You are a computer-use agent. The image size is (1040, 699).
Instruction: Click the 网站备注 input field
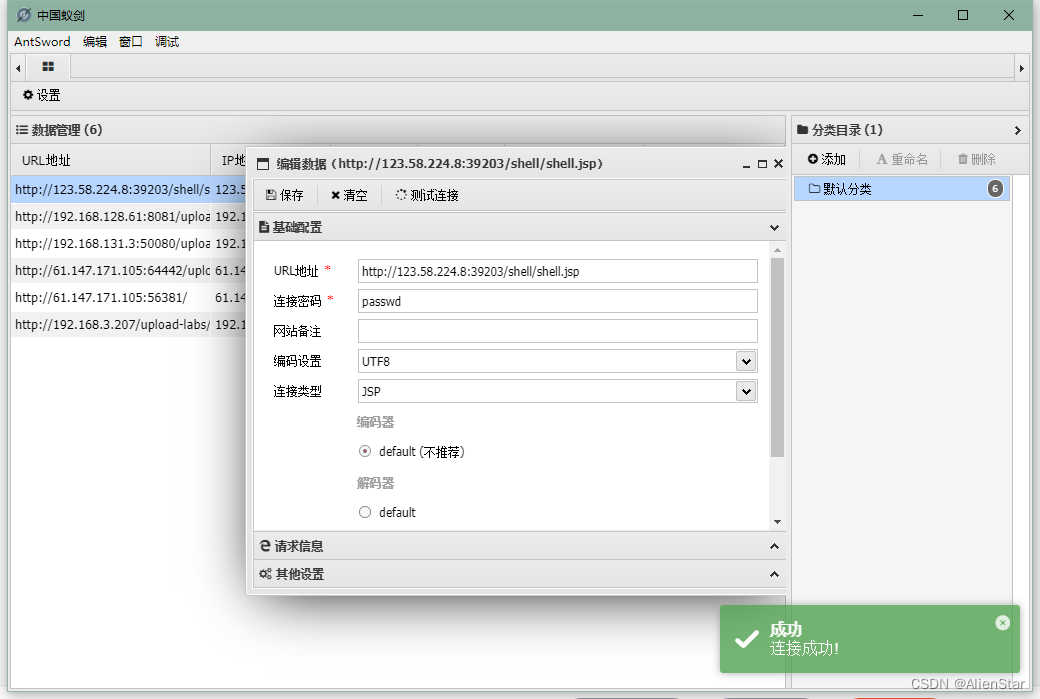[558, 331]
